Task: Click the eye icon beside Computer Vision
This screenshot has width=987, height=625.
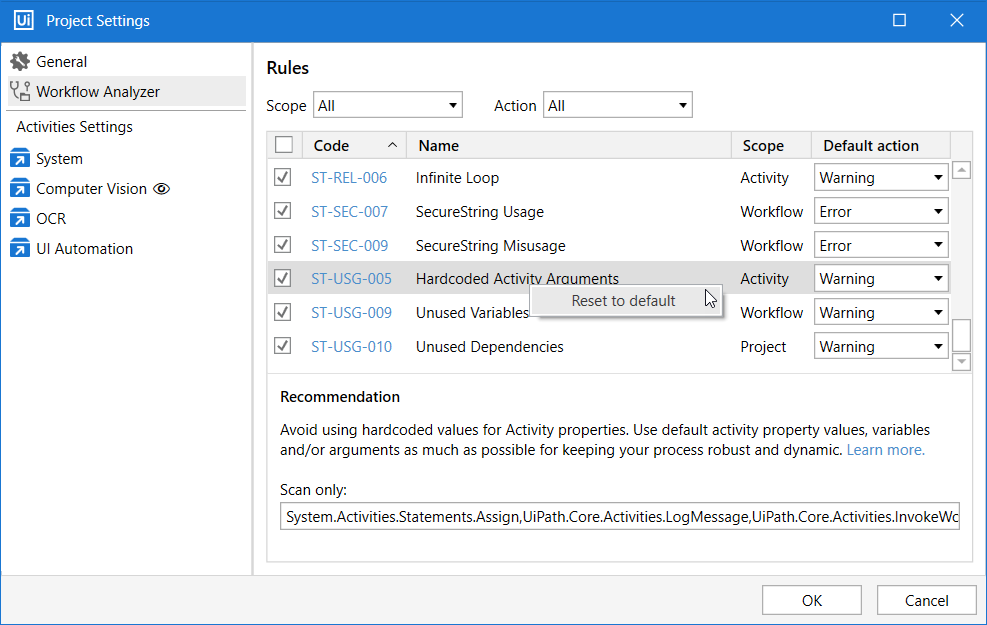Action: pyautogui.click(x=161, y=189)
